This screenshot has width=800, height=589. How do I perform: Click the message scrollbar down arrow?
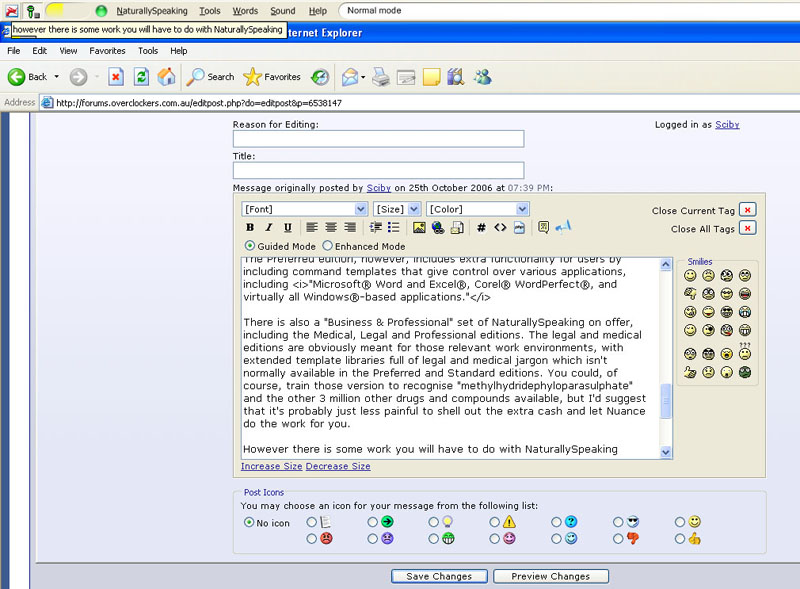click(x=666, y=452)
